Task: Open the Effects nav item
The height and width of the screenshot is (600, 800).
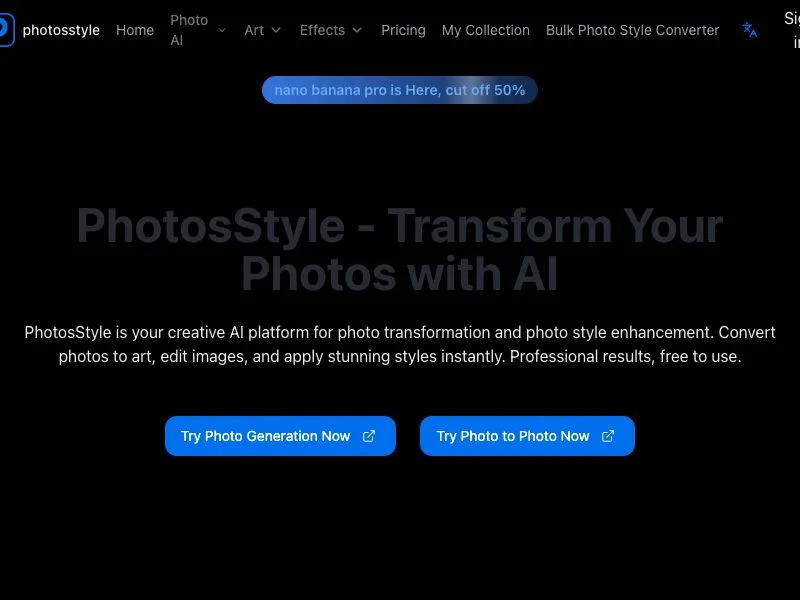Action: [322, 30]
